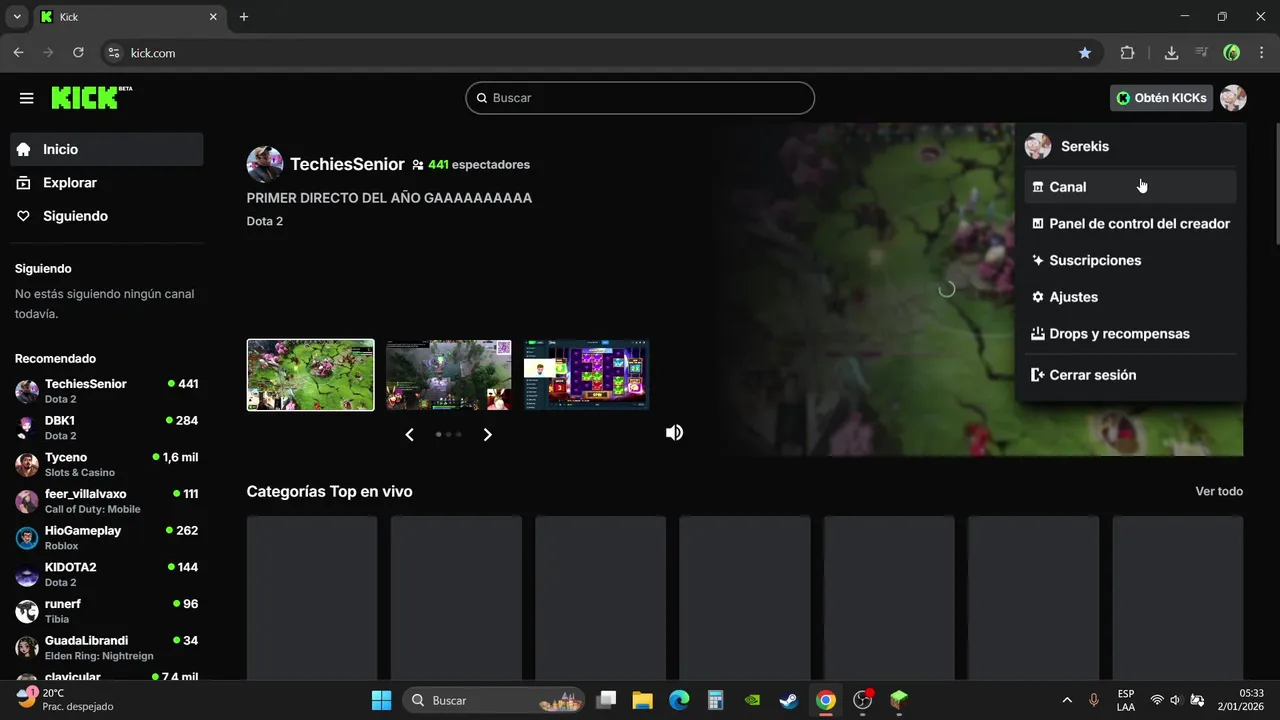Click Serekis username in user menu
Screen dimensions: 1280x720
(1085, 146)
